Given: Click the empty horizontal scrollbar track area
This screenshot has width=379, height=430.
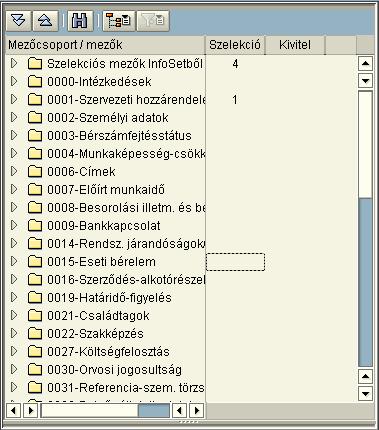Looking at the screenshot, I should click(89, 410).
